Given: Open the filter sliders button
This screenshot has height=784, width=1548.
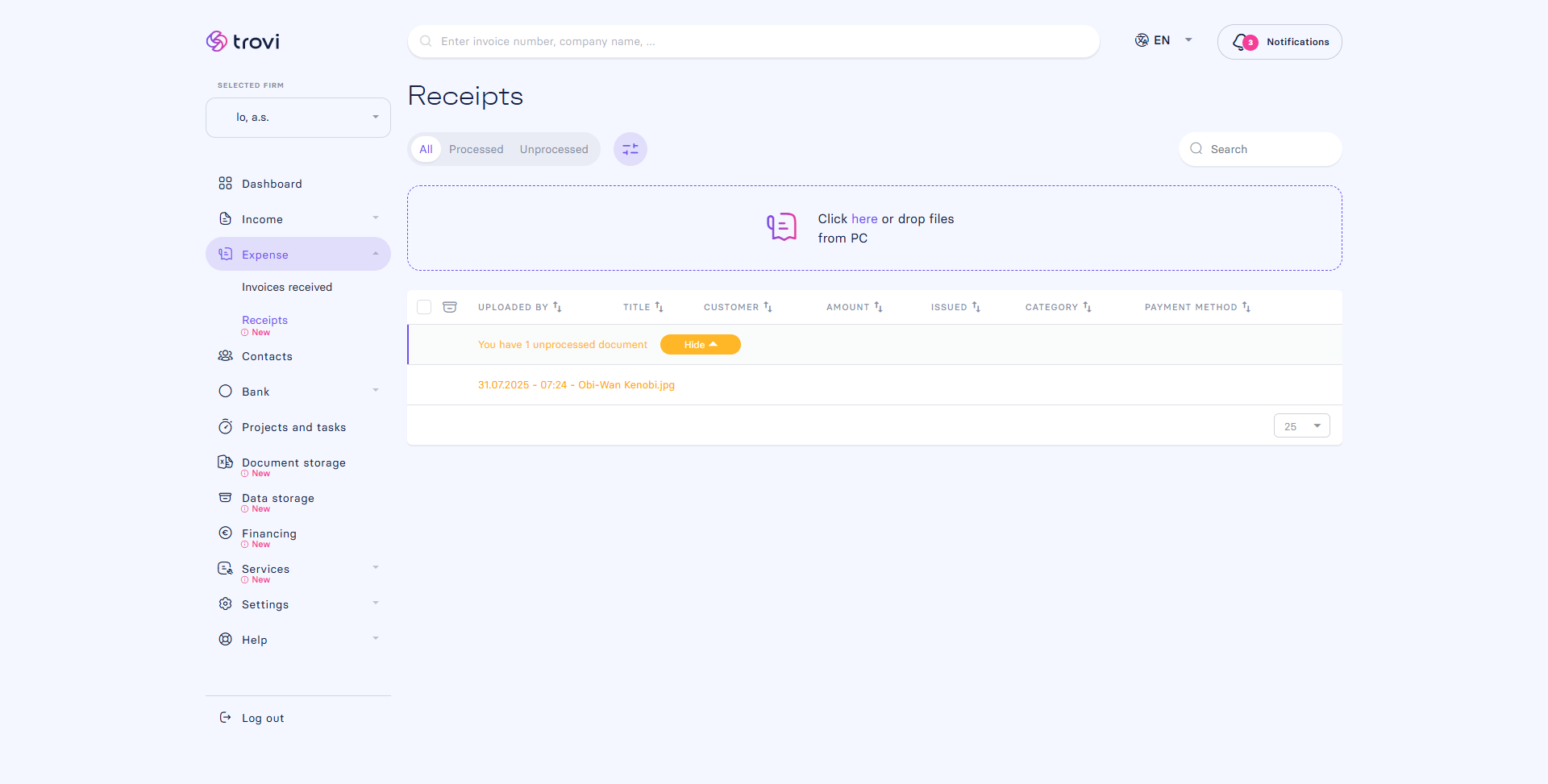Looking at the screenshot, I should point(630,149).
